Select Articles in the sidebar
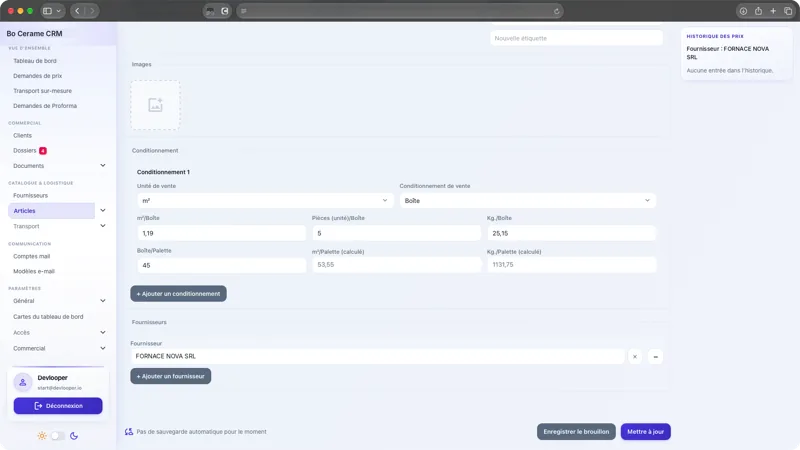The width and height of the screenshot is (800, 450). coord(52,211)
